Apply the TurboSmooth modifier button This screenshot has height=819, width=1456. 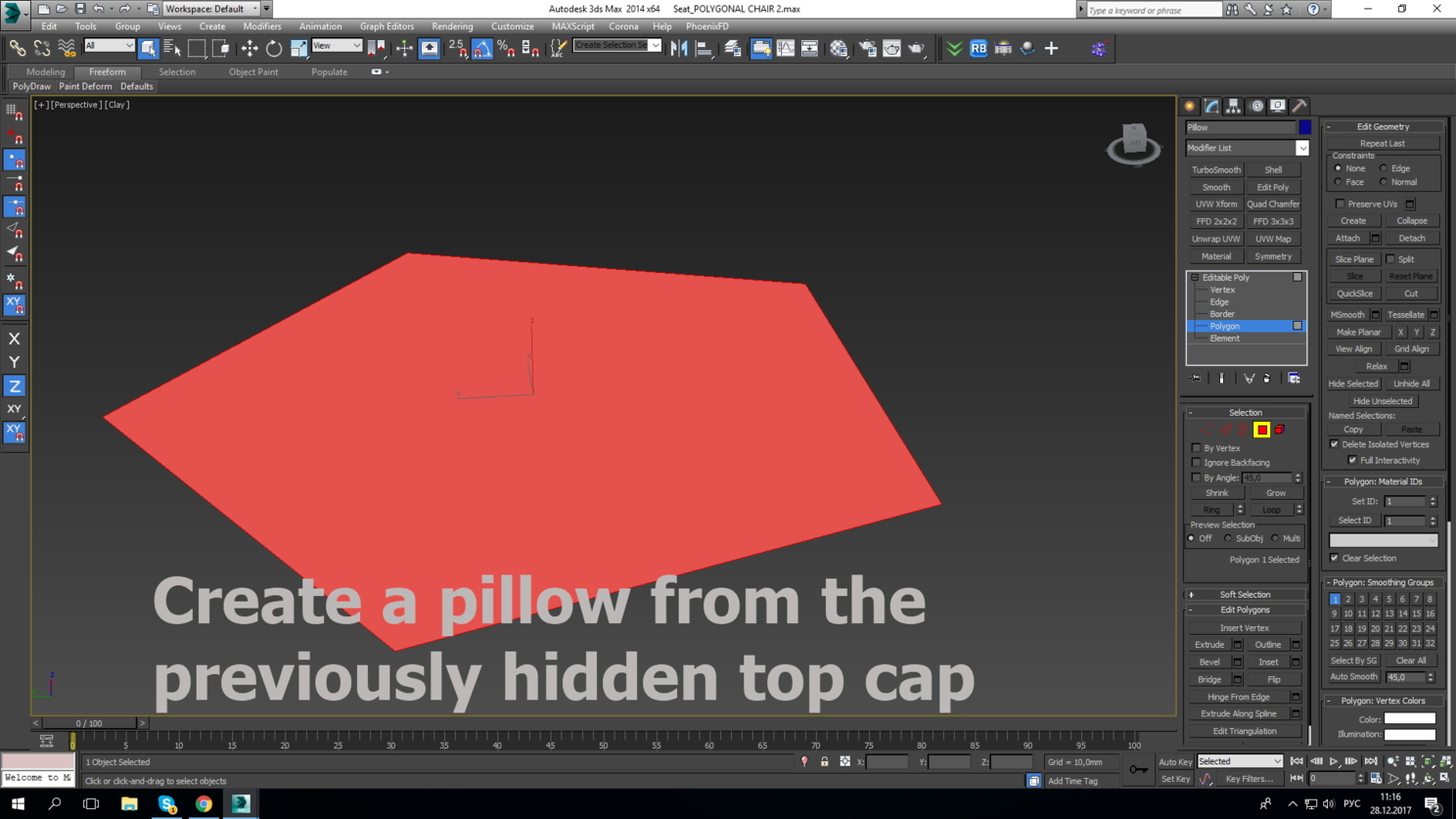(x=1216, y=170)
